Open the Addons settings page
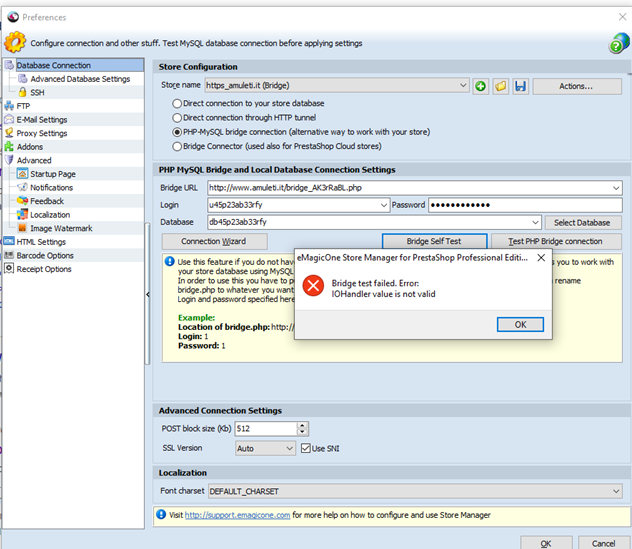 tap(30, 147)
